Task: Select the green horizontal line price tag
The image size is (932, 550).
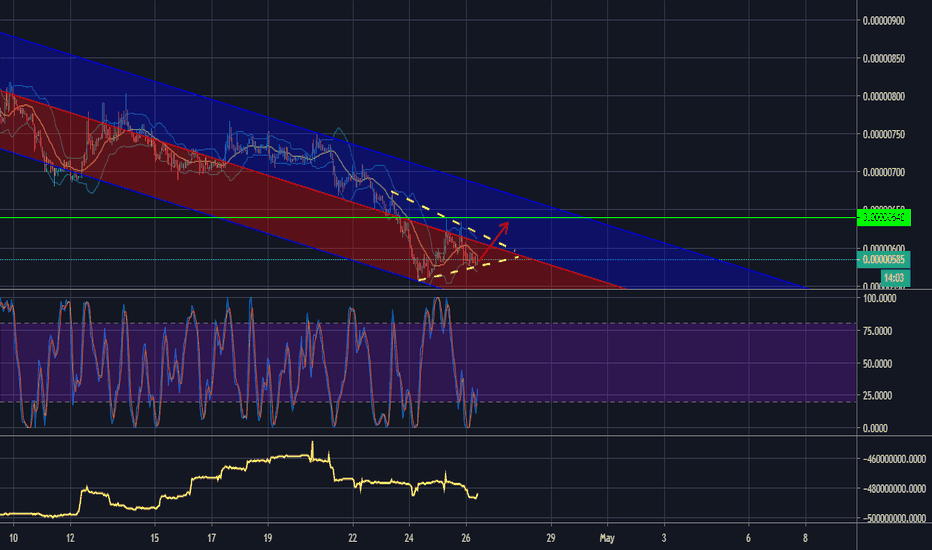Action: click(883, 218)
